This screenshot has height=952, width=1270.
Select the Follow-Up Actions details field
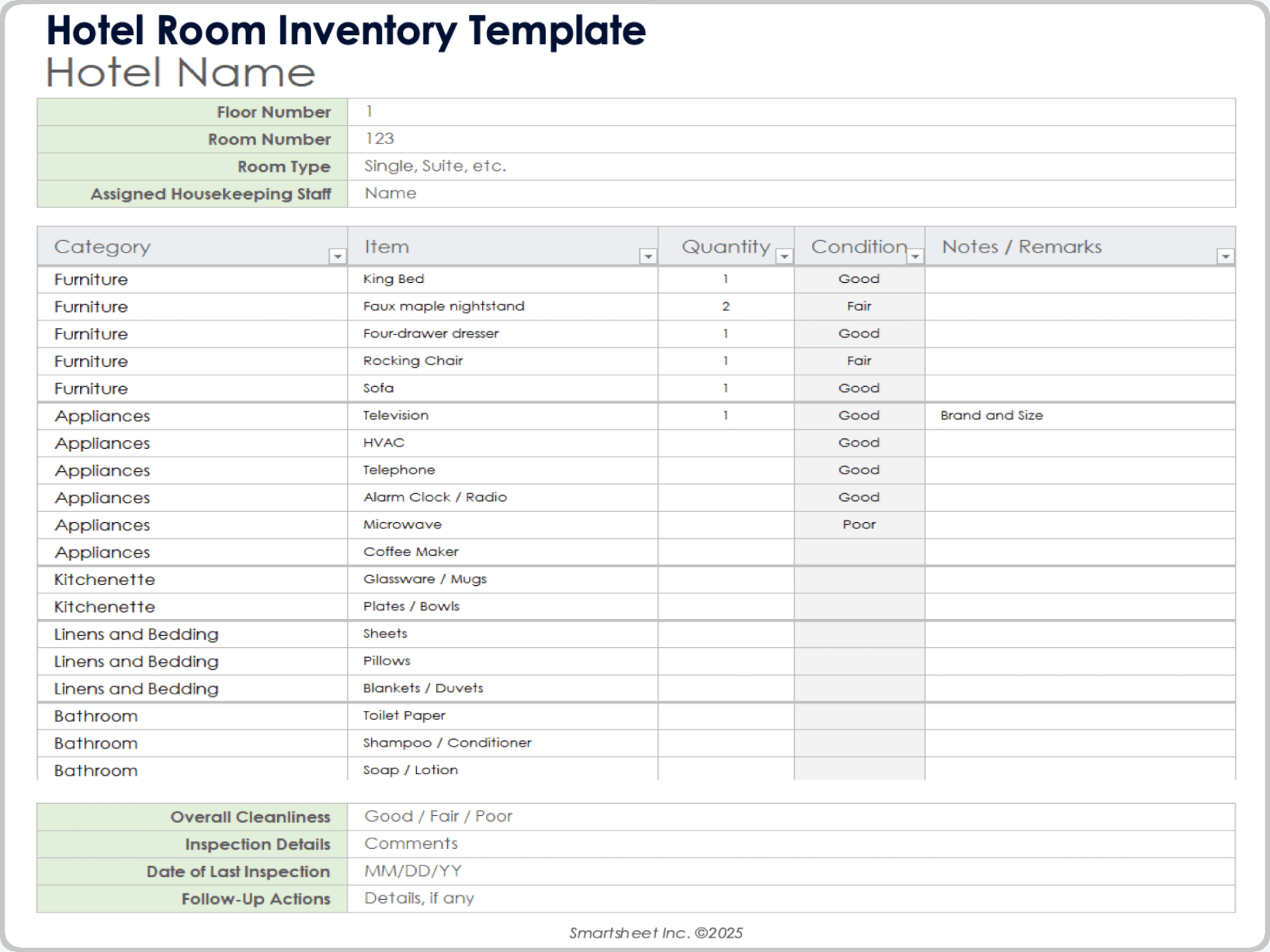tap(790, 898)
